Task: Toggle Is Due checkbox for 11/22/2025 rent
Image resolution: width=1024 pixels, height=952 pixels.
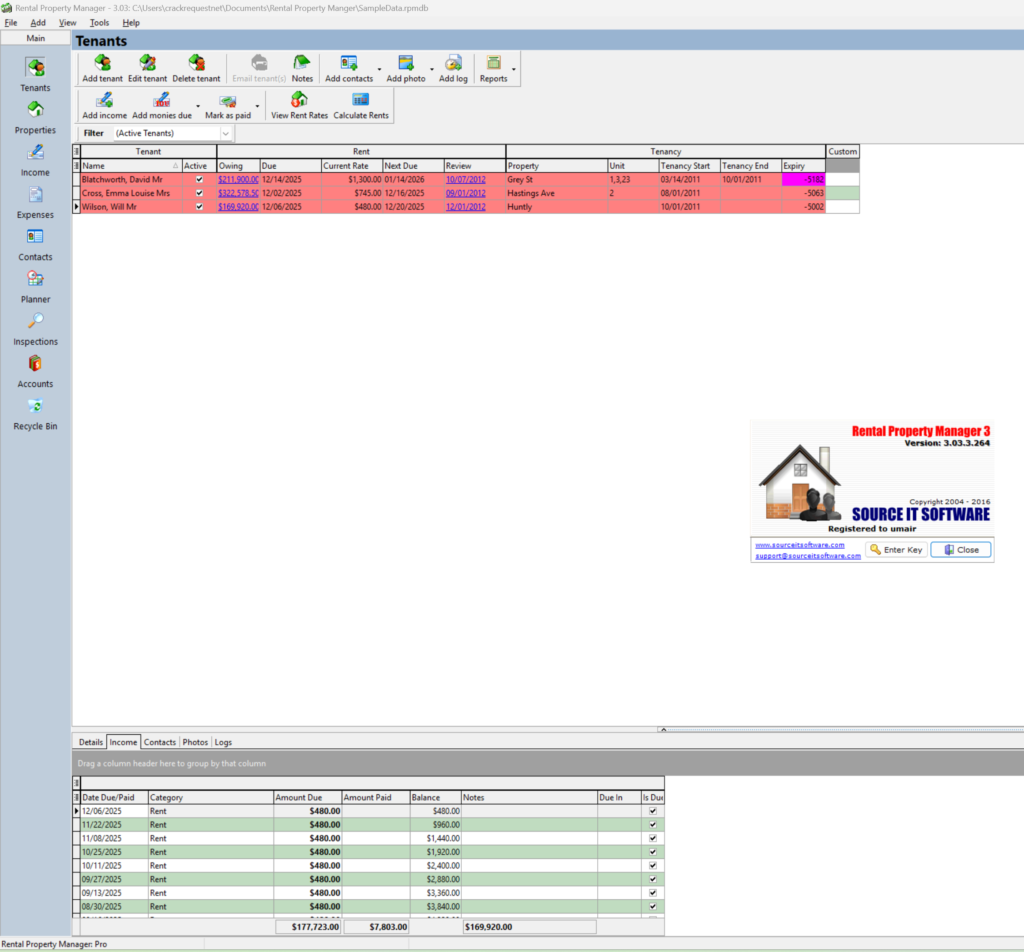Action: pyautogui.click(x=652, y=825)
